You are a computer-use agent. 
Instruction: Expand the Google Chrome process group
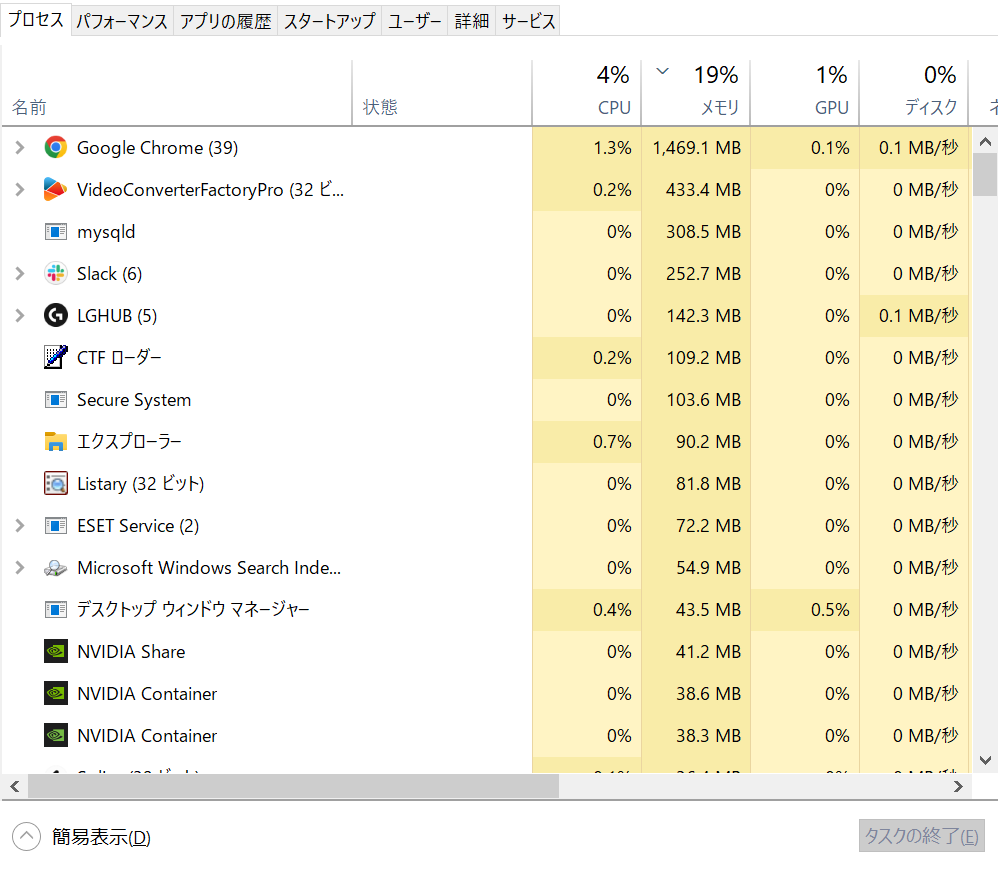pyautogui.click(x=19, y=148)
